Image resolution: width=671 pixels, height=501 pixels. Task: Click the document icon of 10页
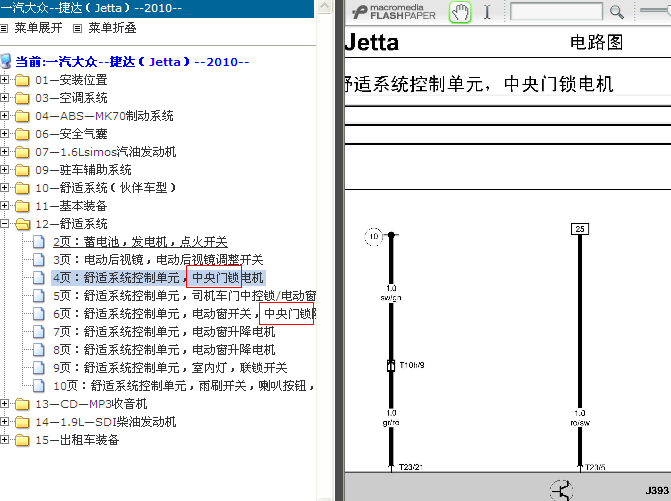point(39,385)
